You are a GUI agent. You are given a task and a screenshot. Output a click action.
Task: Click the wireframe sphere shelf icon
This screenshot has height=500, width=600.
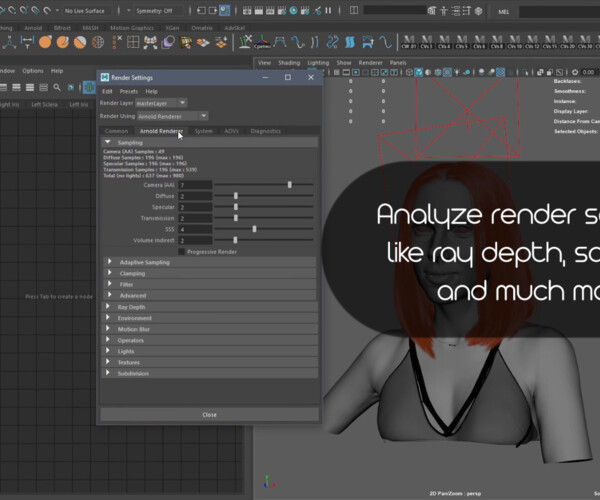pos(98,42)
